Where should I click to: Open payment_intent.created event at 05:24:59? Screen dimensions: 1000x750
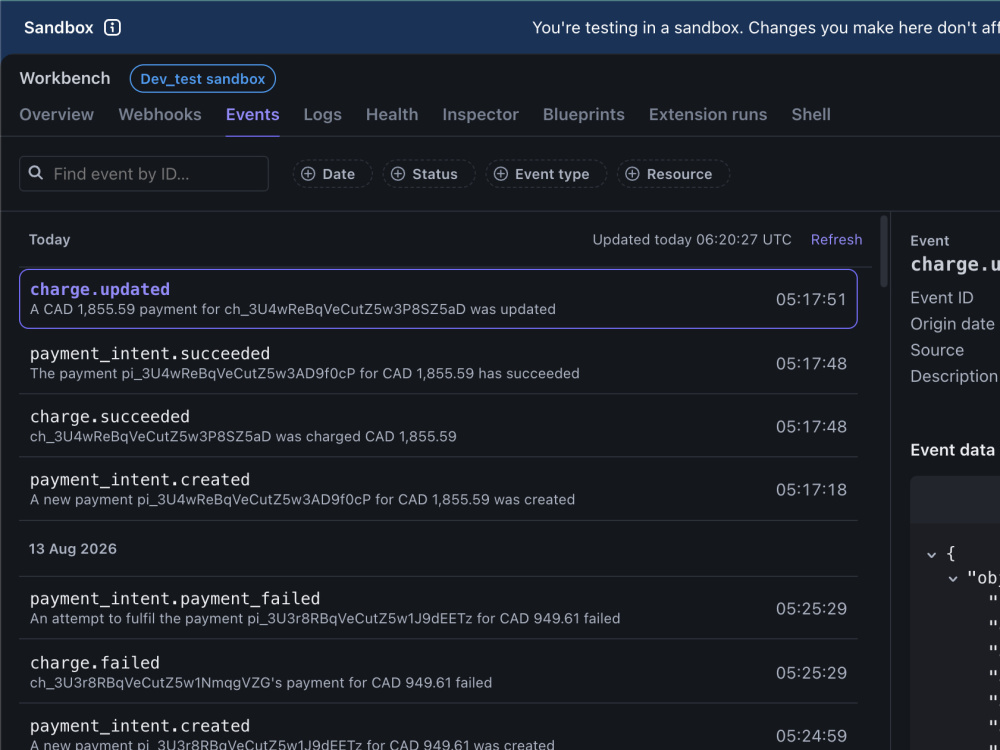pos(438,727)
